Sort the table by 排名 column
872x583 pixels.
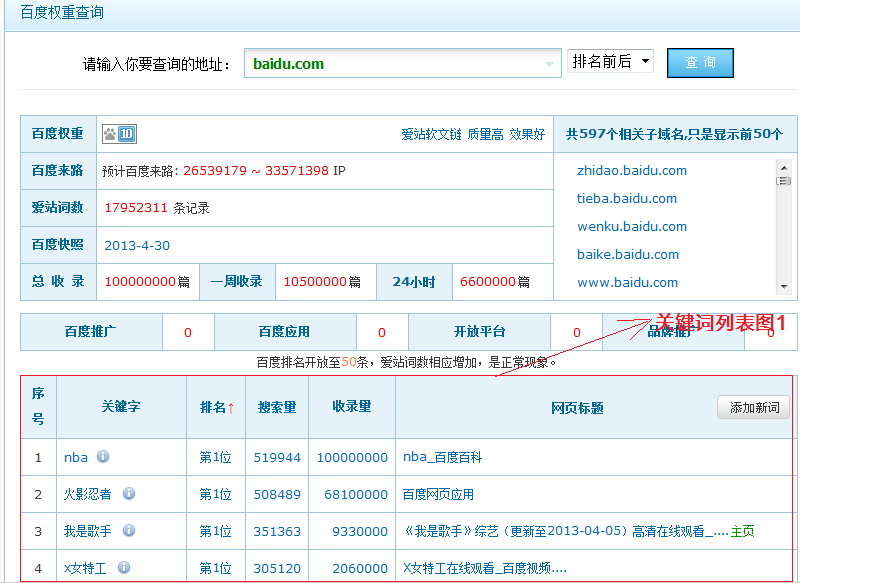[x=217, y=408]
